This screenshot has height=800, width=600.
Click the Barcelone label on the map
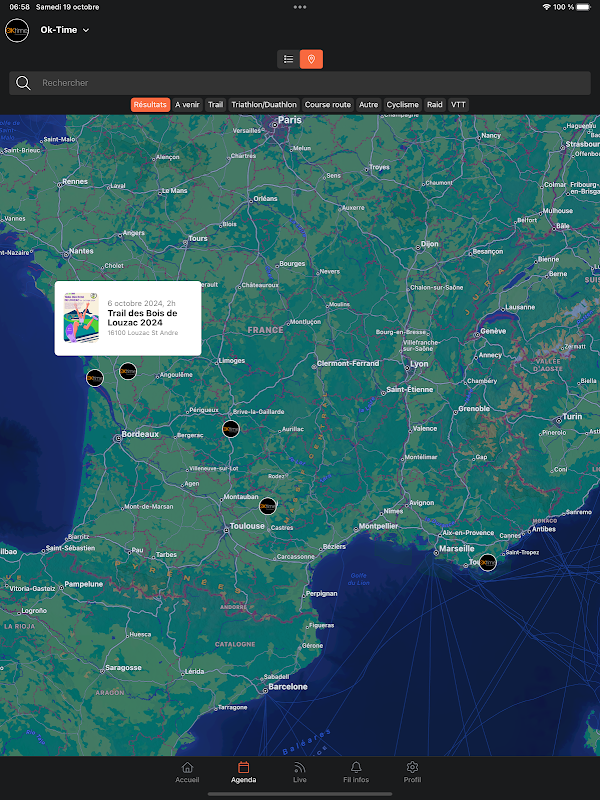288,687
